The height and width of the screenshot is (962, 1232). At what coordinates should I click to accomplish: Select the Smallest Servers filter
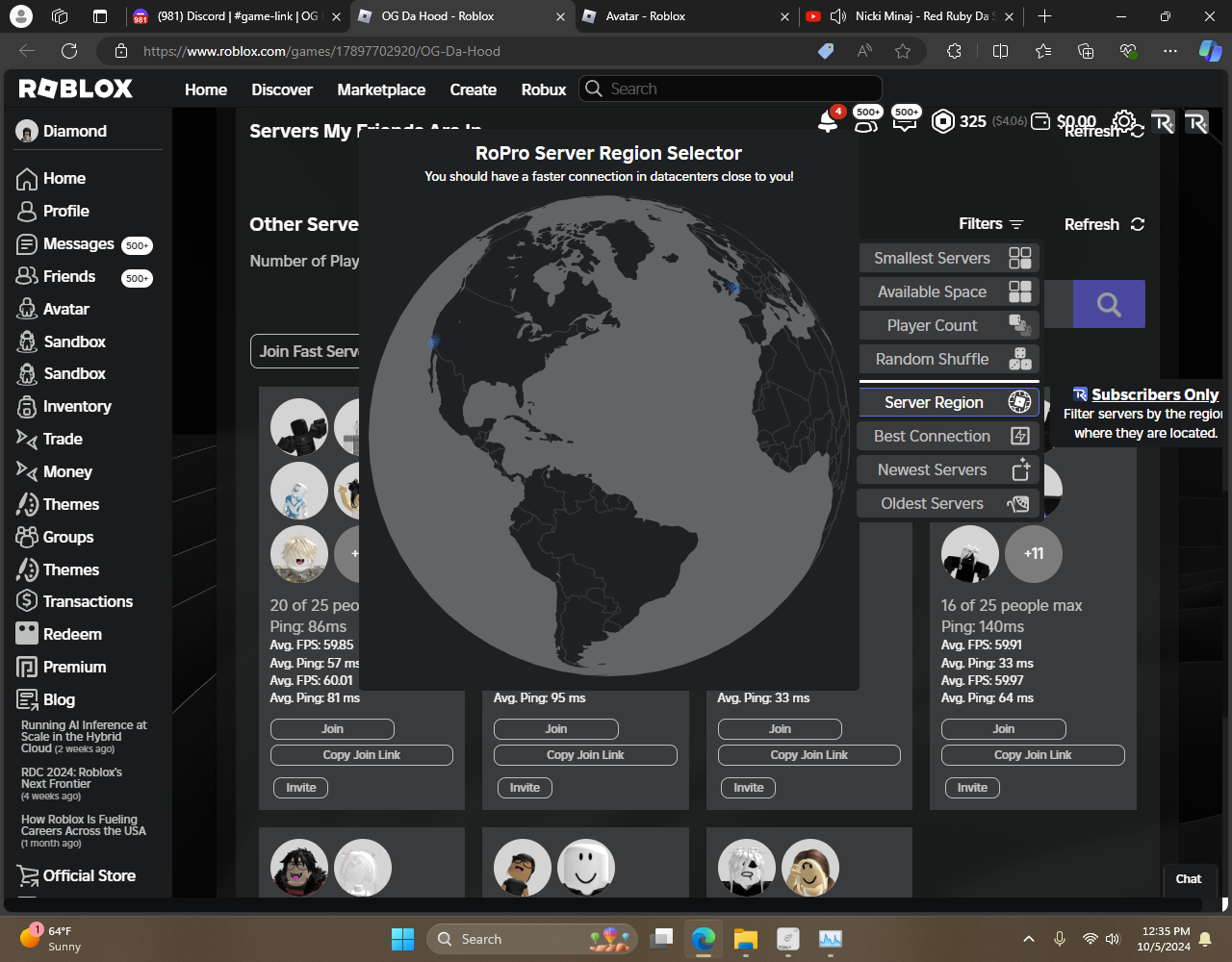(949, 258)
